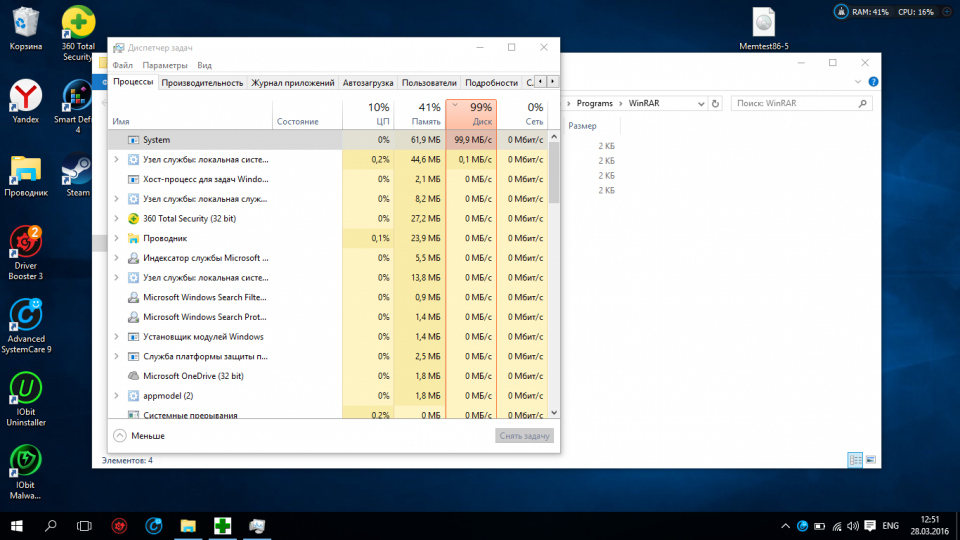
Task: Show hidden system tray icons
Action: click(784, 525)
